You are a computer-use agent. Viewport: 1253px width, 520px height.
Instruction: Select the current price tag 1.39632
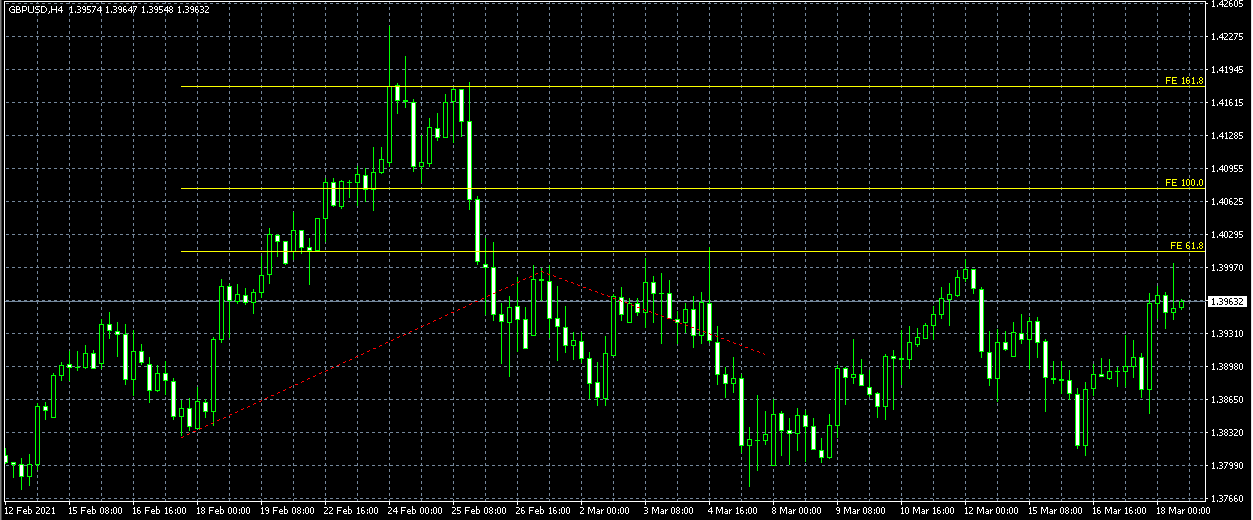tap(1227, 301)
